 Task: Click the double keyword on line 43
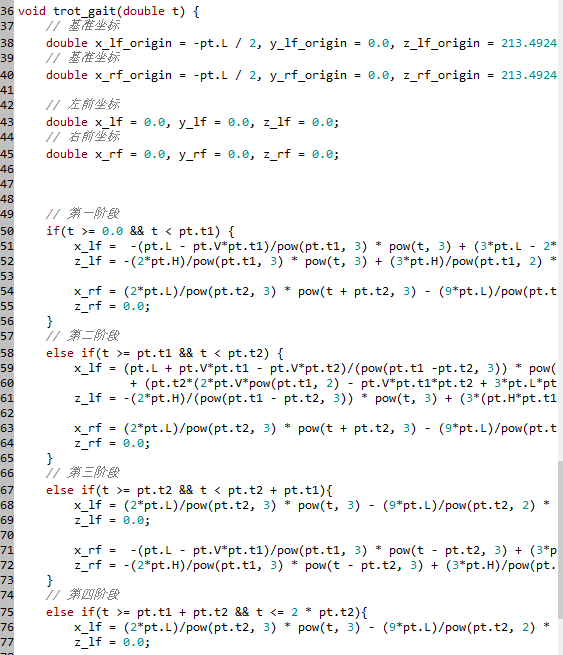point(67,122)
